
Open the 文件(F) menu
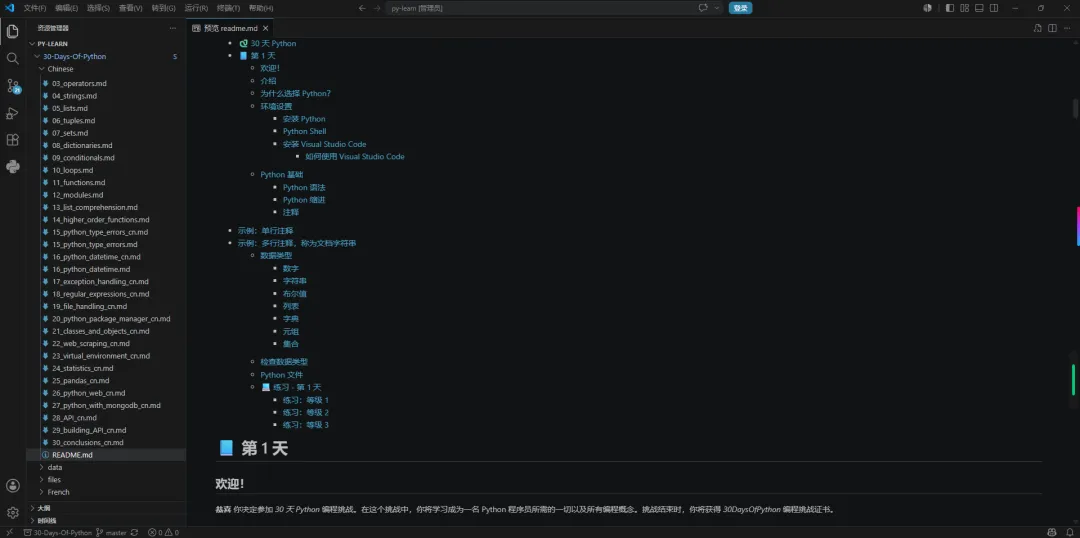pyautogui.click(x=34, y=8)
